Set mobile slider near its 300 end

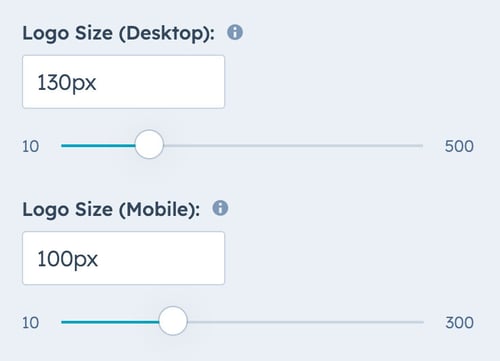coord(419,322)
